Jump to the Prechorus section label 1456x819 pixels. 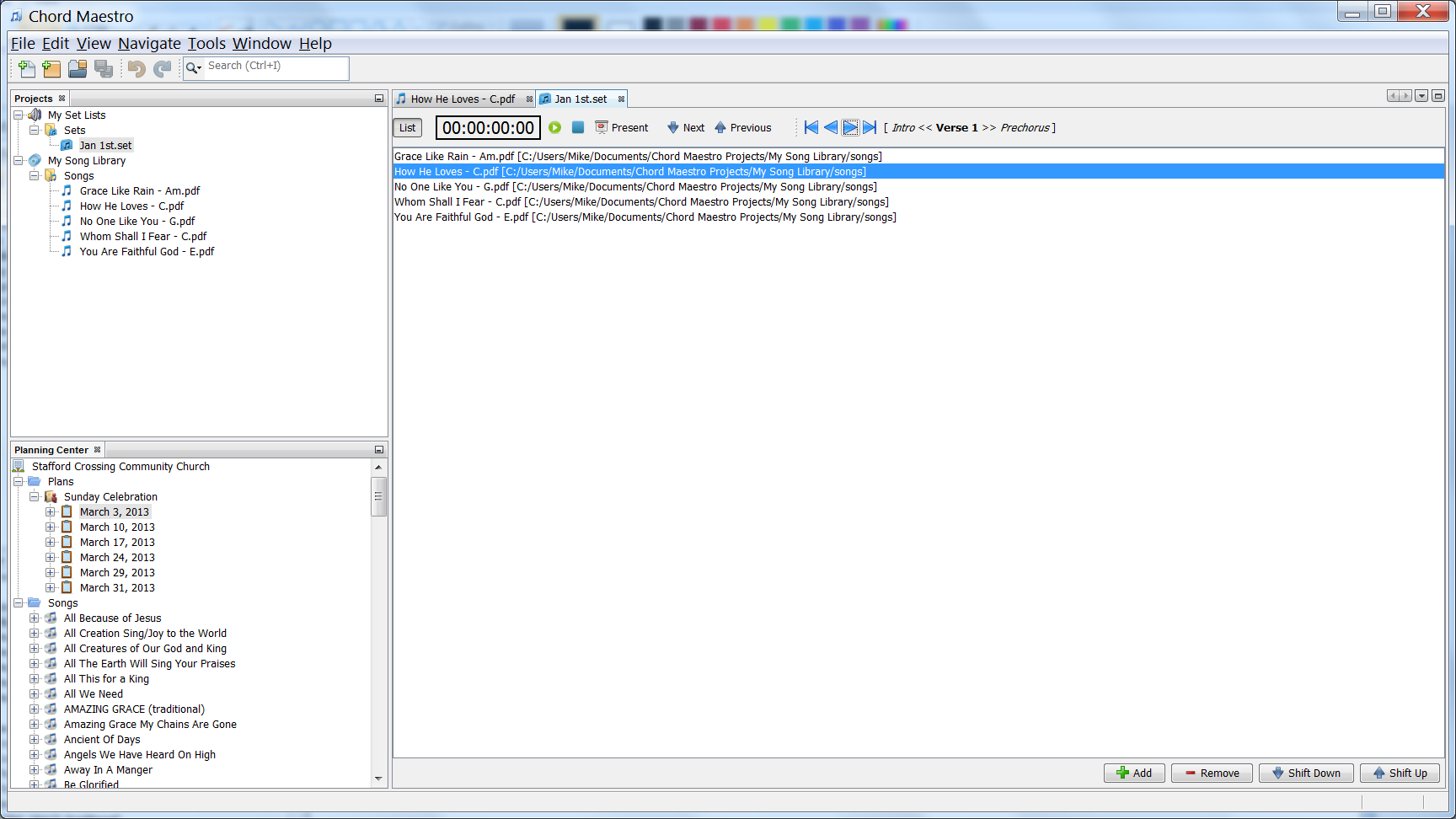tap(1025, 128)
